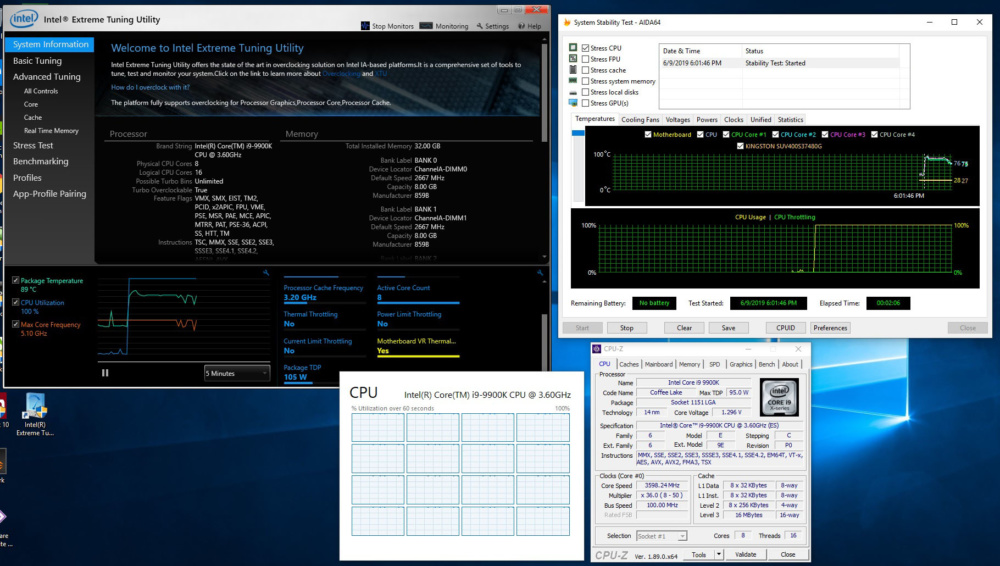Enable Stress local disks checkbox
Viewport: 1000px width, 566px height.
point(585,92)
